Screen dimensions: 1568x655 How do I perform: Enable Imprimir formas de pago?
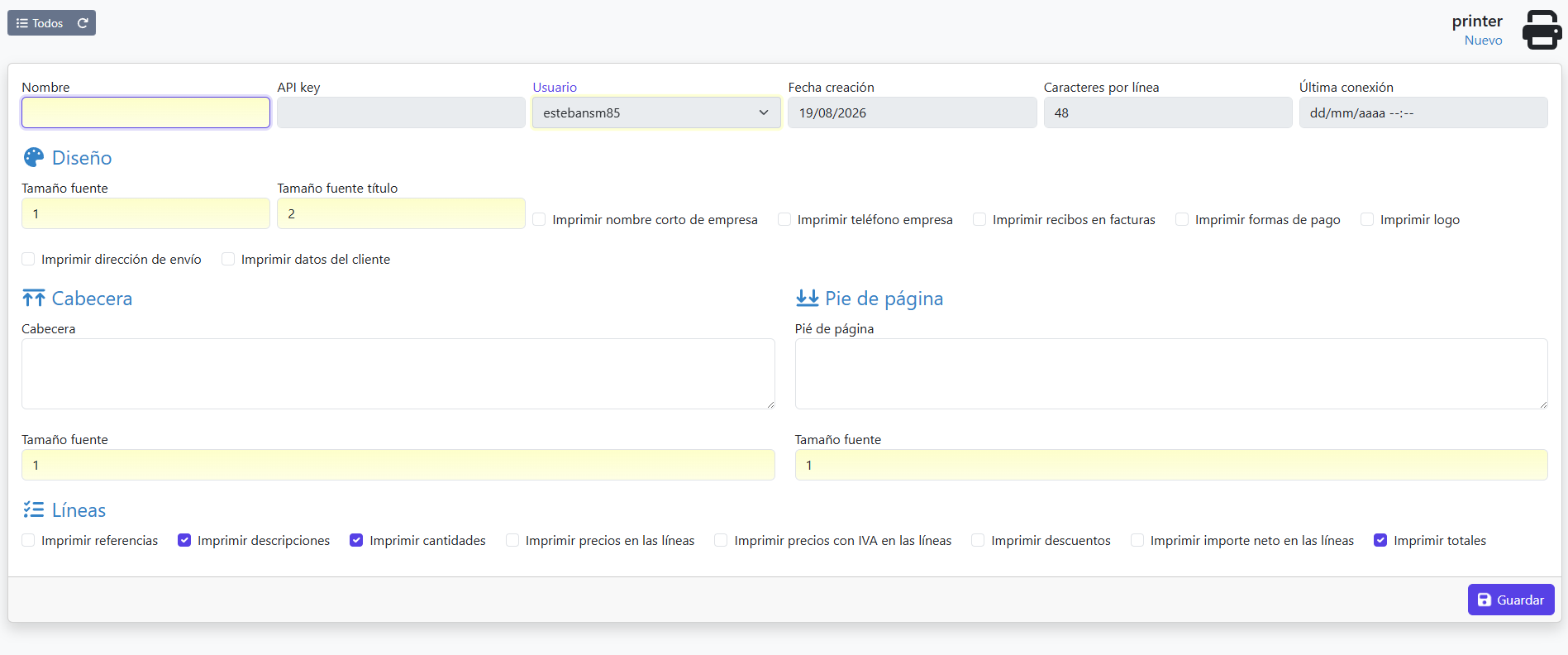point(1182,219)
